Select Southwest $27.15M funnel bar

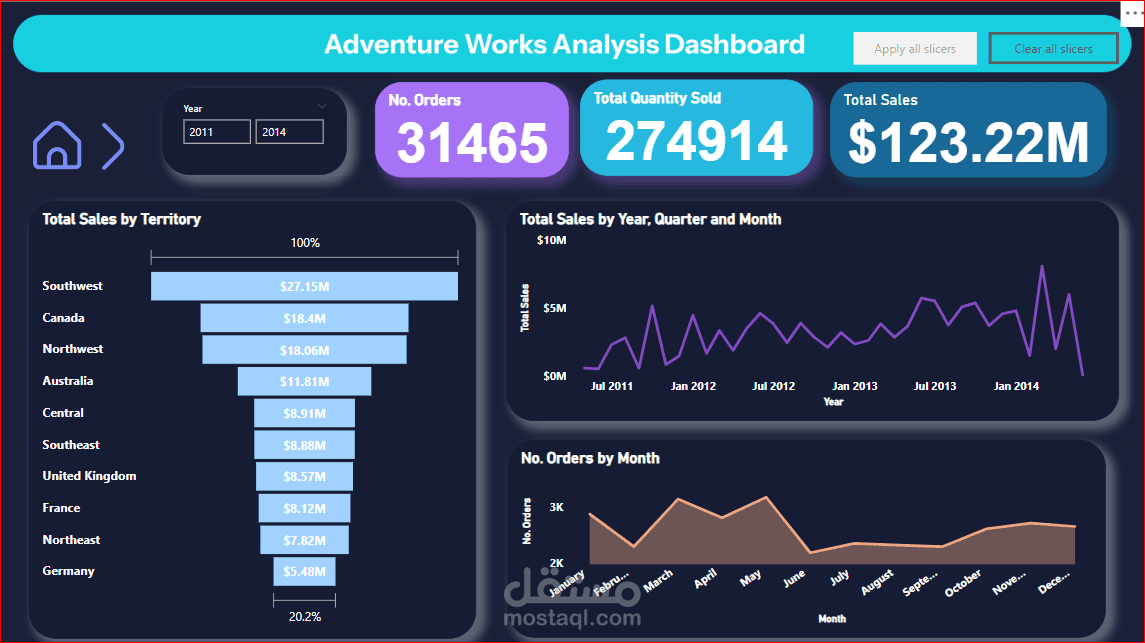(305, 286)
